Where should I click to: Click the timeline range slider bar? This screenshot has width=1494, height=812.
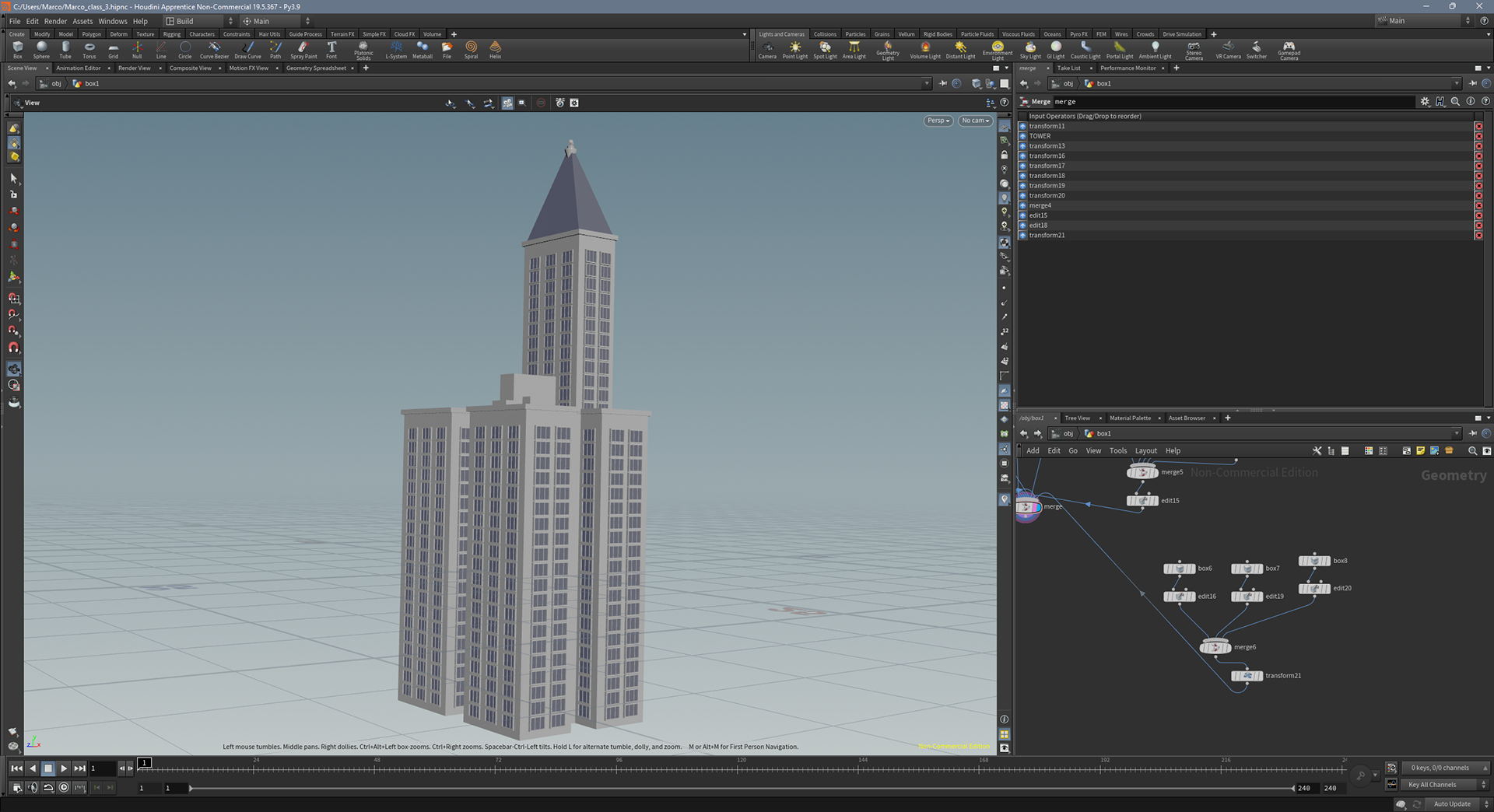[739, 788]
